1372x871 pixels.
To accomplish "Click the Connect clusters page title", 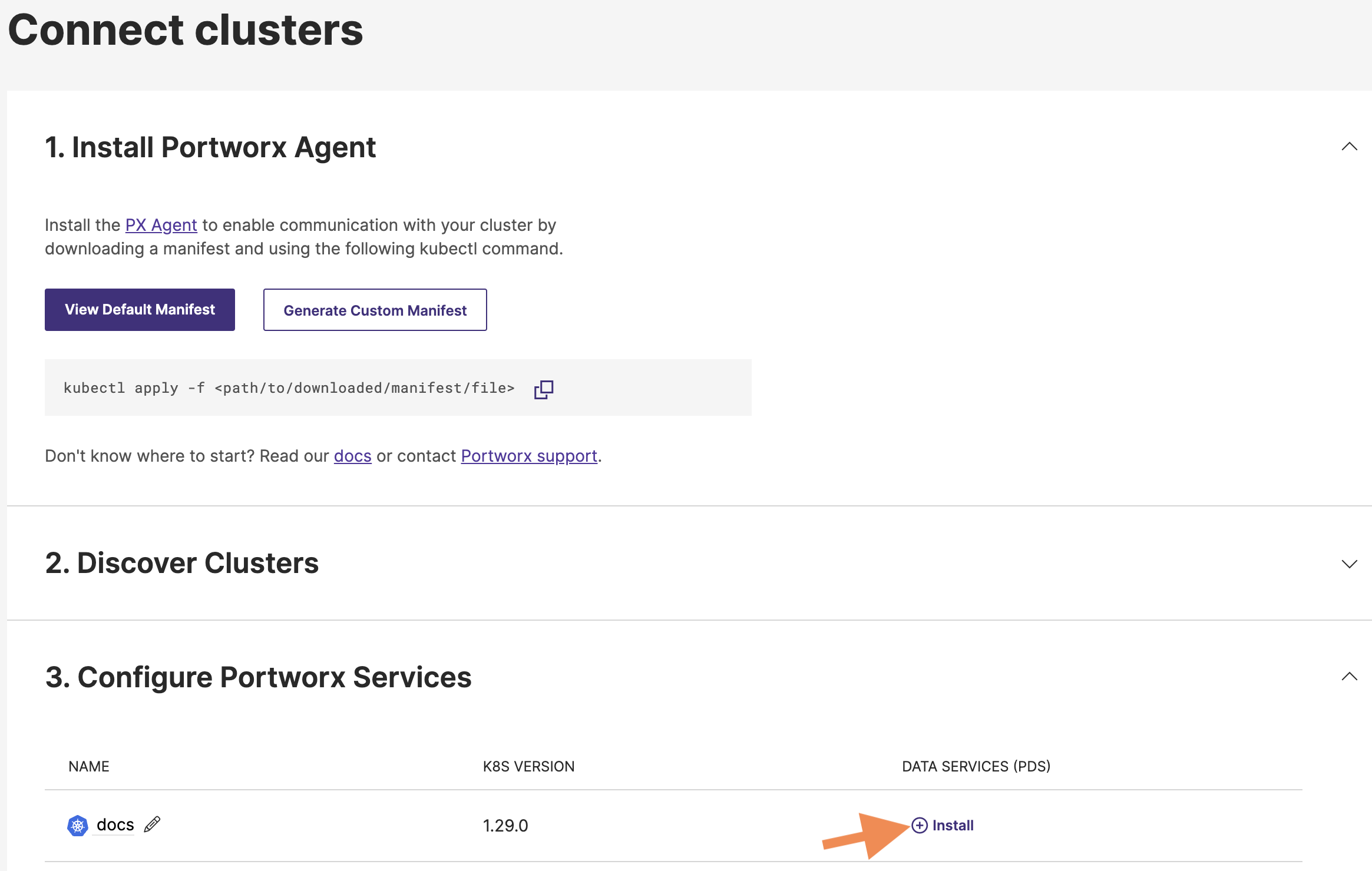I will (x=186, y=29).
